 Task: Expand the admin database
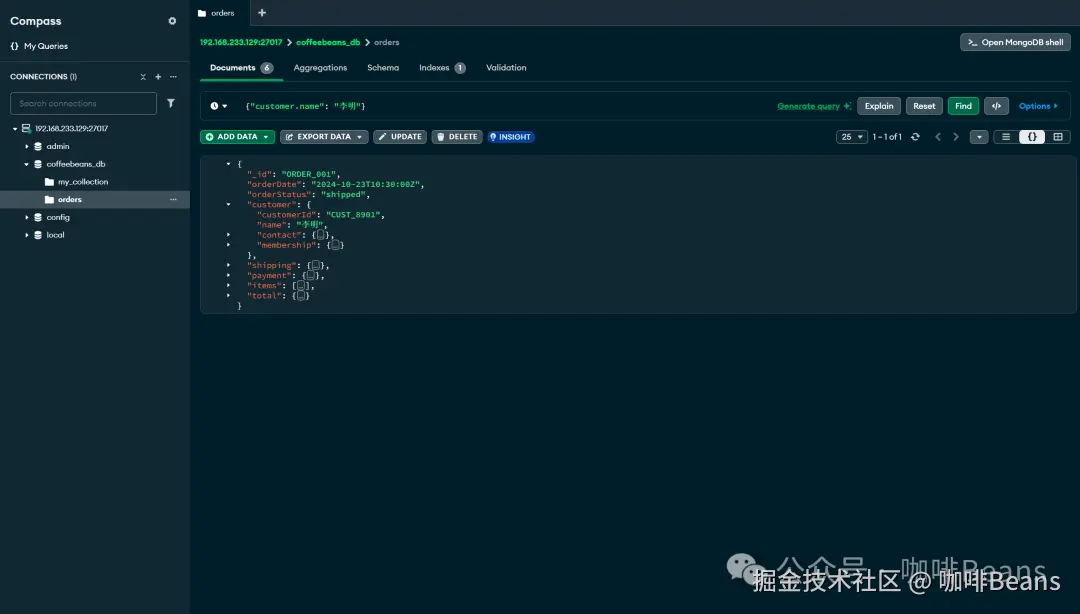27,146
